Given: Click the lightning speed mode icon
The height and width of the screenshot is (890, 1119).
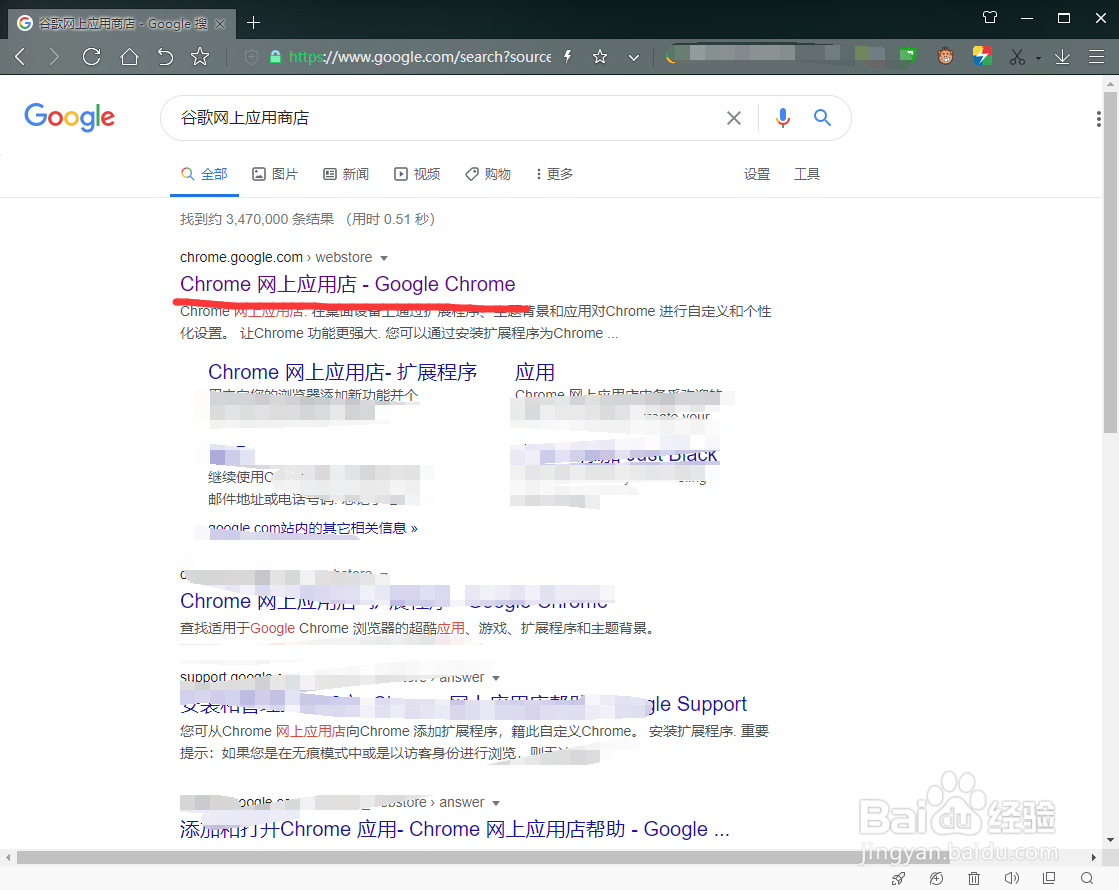Looking at the screenshot, I should [x=567, y=56].
